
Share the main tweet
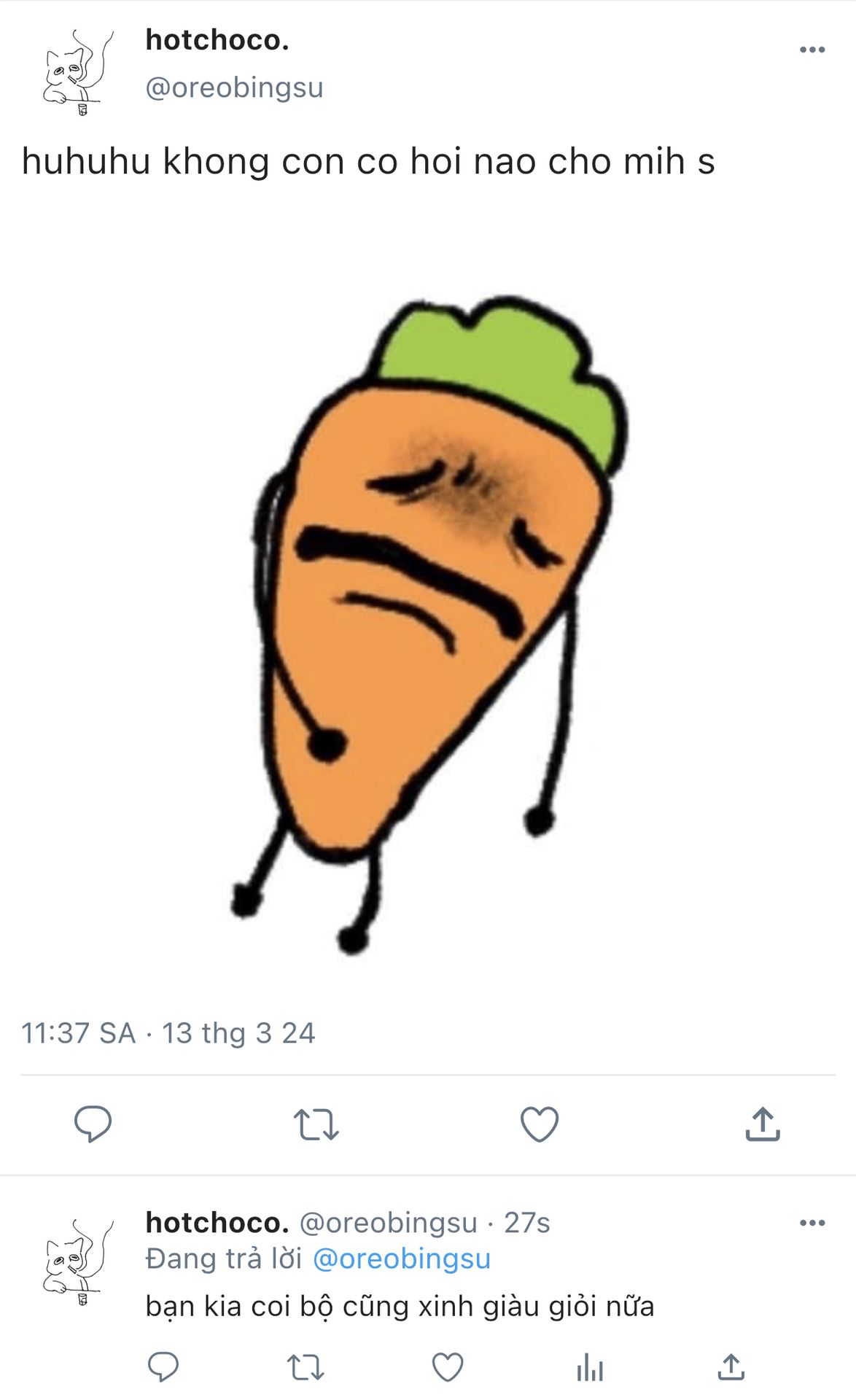pyautogui.click(x=763, y=1124)
